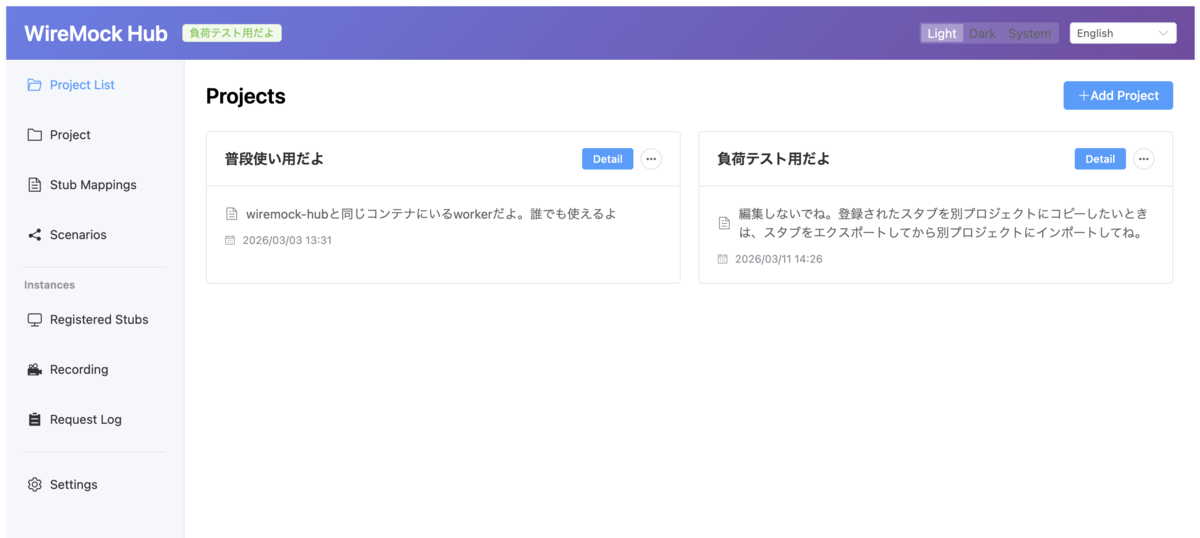Open Request Log page
The height and width of the screenshot is (538, 1200).
tap(95, 420)
